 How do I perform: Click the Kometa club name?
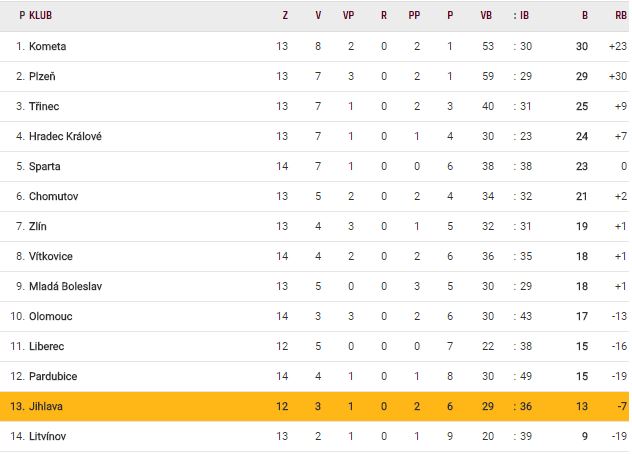point(48,46)
